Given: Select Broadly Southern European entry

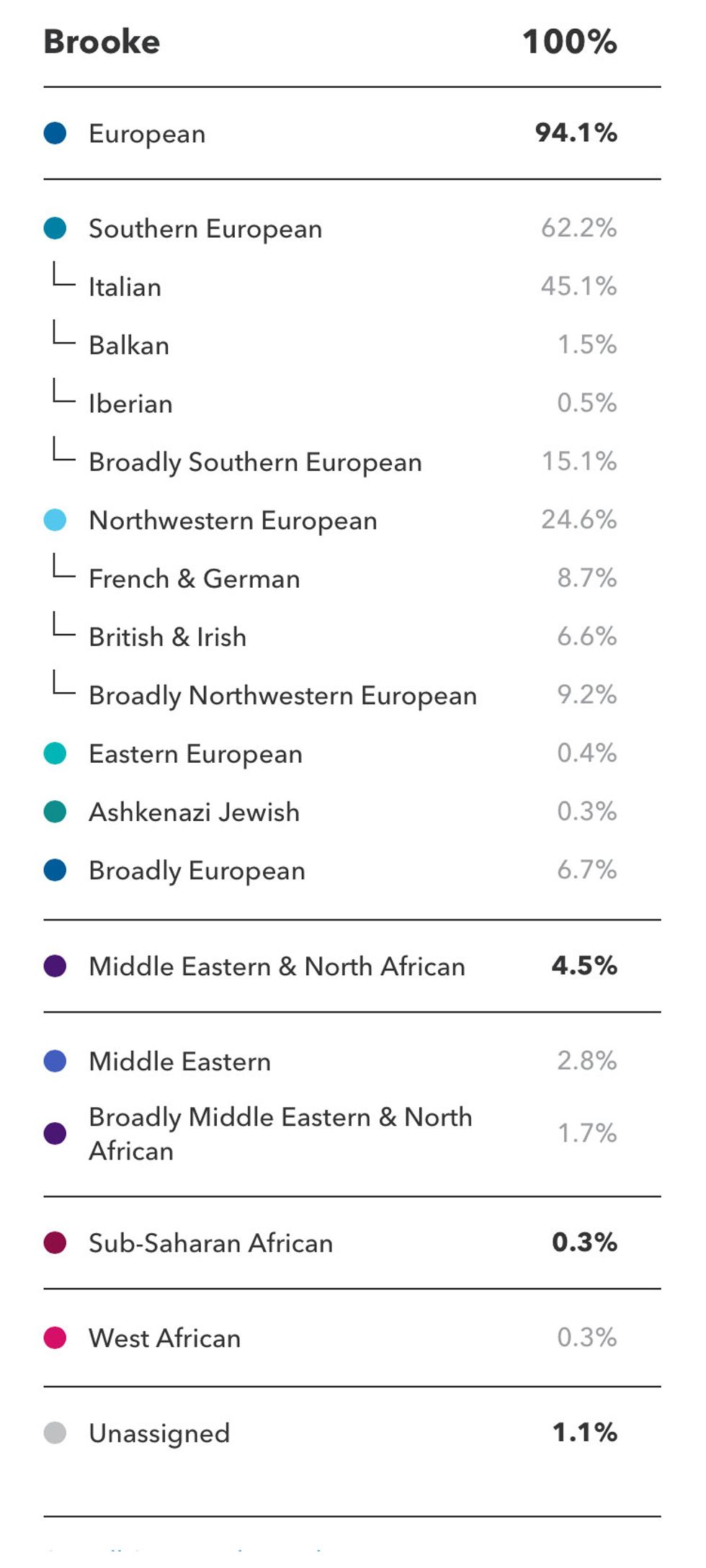Looking at the screenshot, I should coord(352,462).
